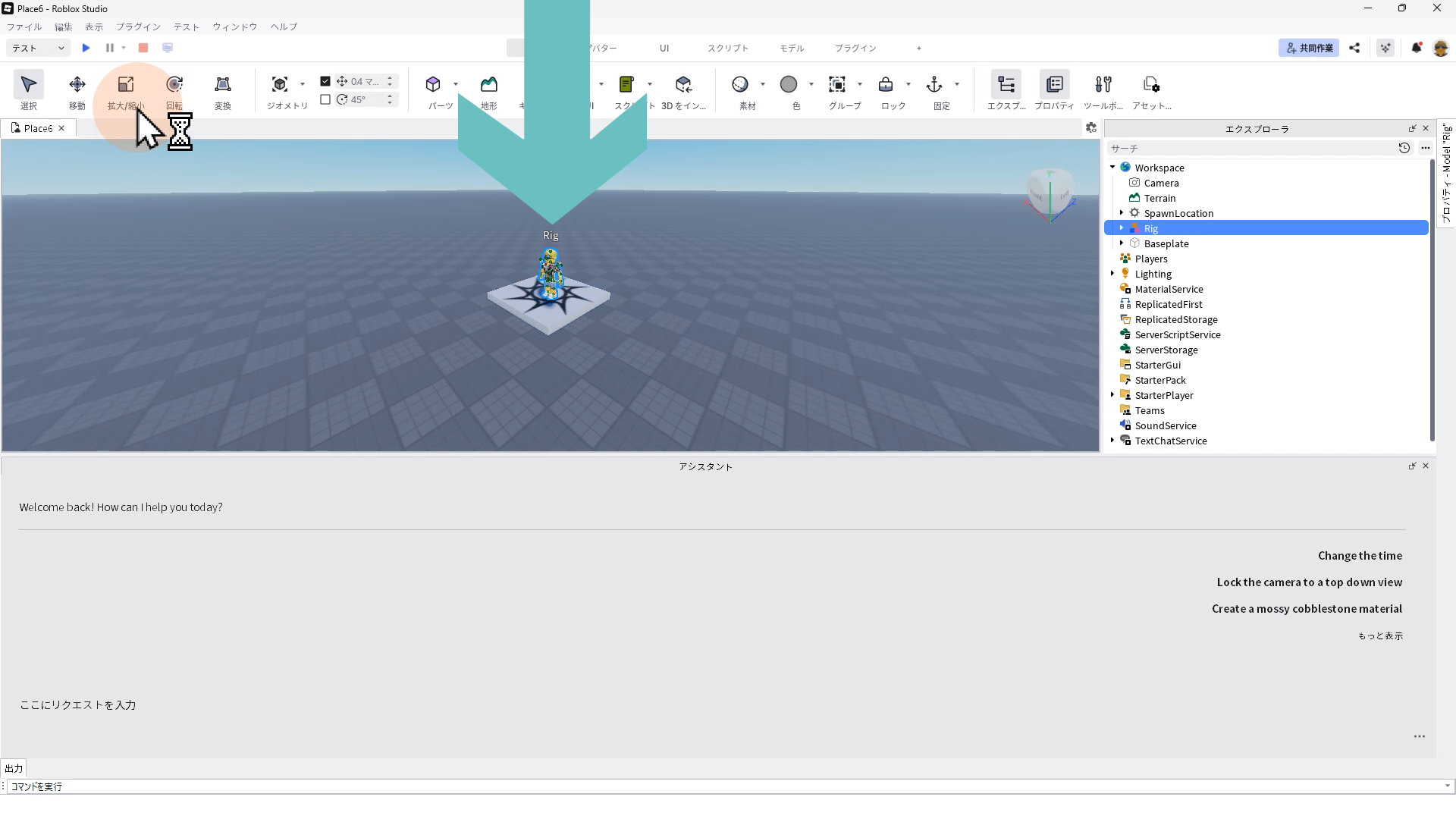Screen dimensions: 1456x819
Task: Collapse the Workspace tree node
Action: [1112, 168]
